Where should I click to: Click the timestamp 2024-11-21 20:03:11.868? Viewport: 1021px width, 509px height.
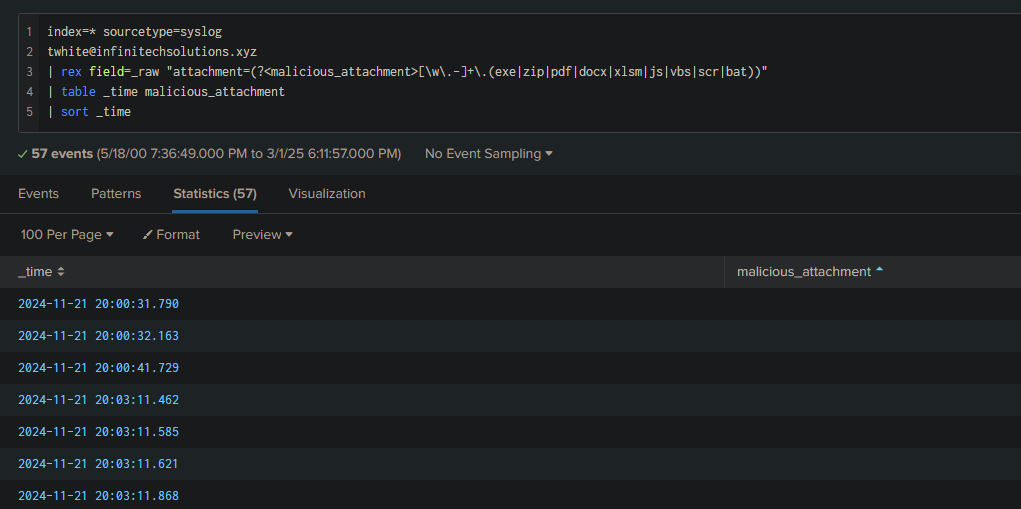coord(98,496)
